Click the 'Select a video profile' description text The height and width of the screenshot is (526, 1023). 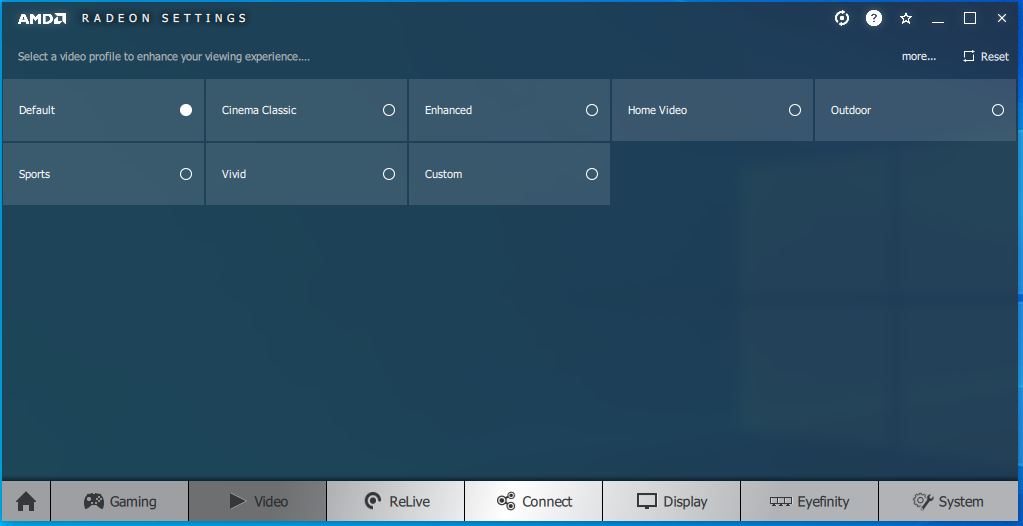tap(164, 57)
